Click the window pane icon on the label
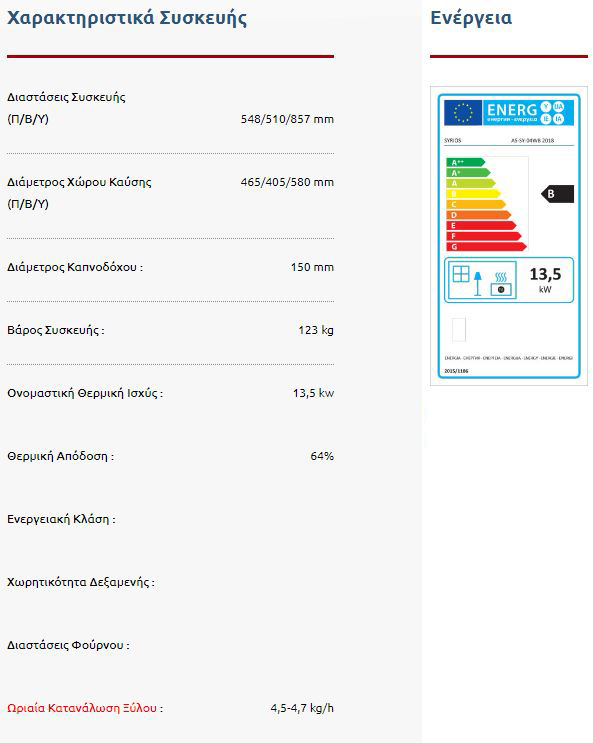Viewport: 593px width, 743px height. click(x=461, y=274)
